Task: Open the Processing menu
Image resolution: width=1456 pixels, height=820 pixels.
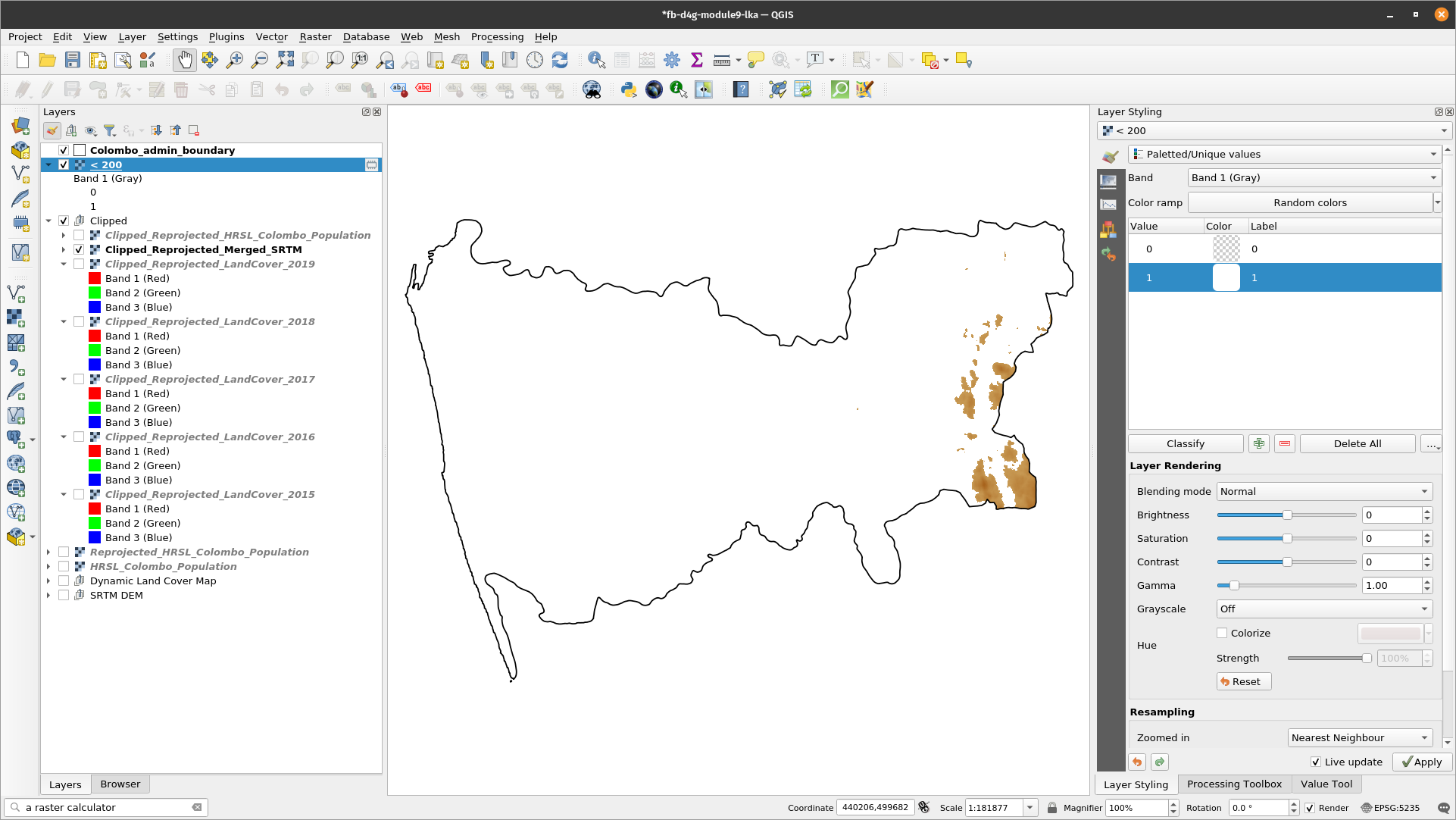Action: click(x=497, y=37)
